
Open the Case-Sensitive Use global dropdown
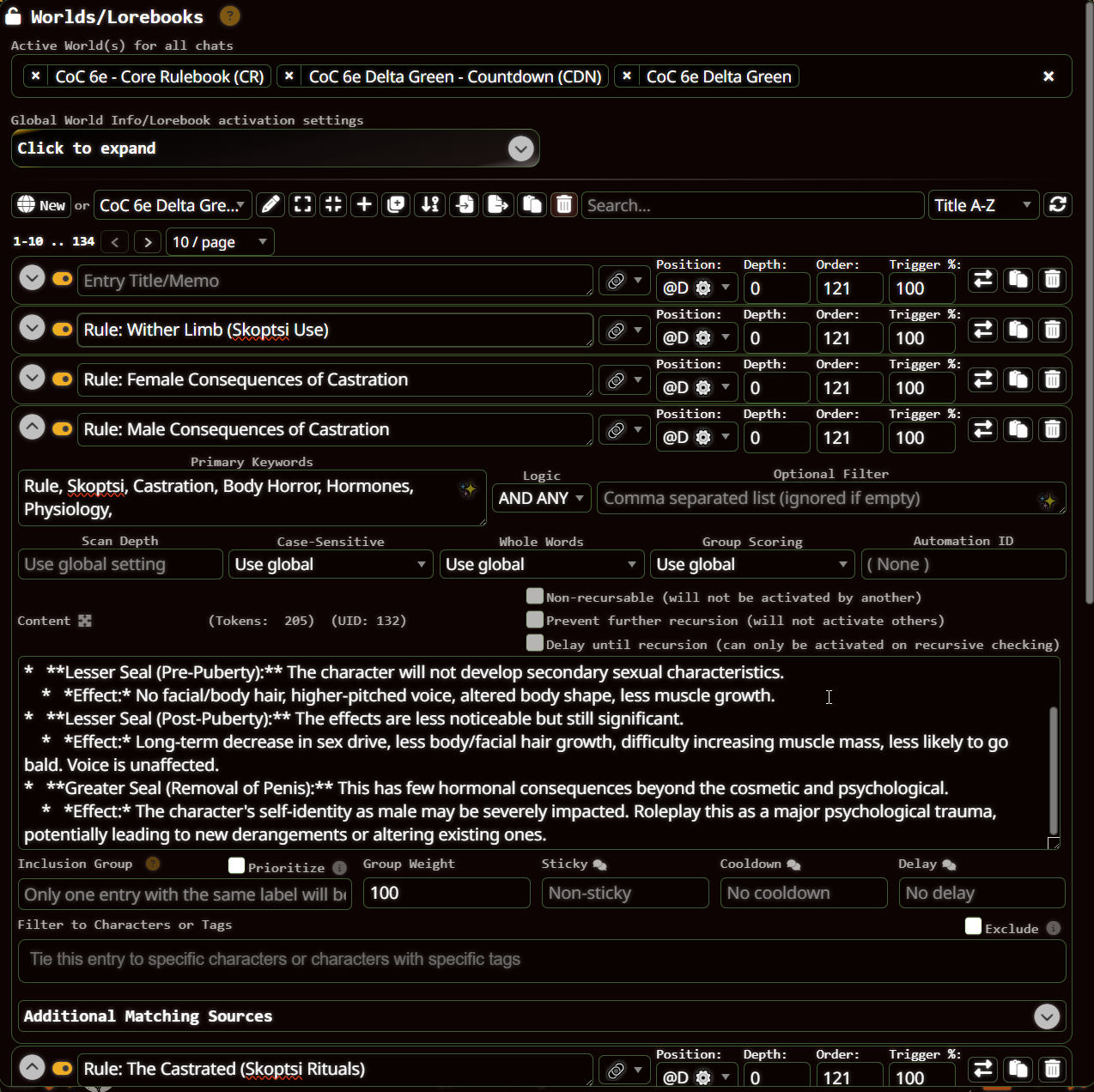(331, 564)
